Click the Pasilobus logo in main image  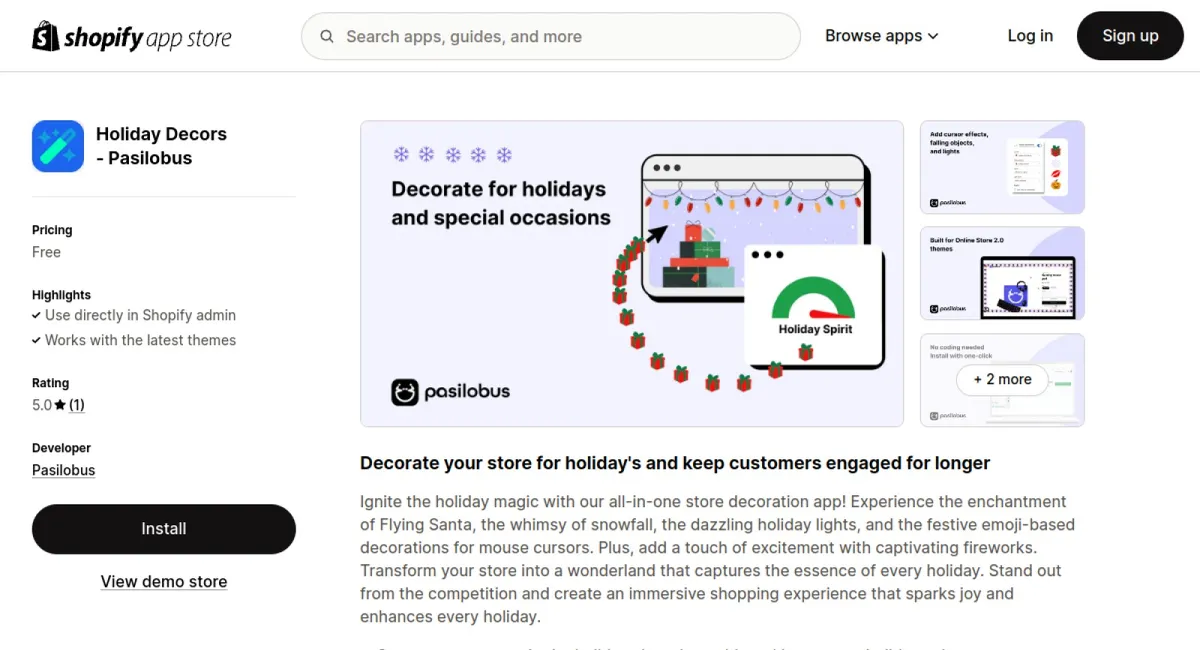(450, 391)
